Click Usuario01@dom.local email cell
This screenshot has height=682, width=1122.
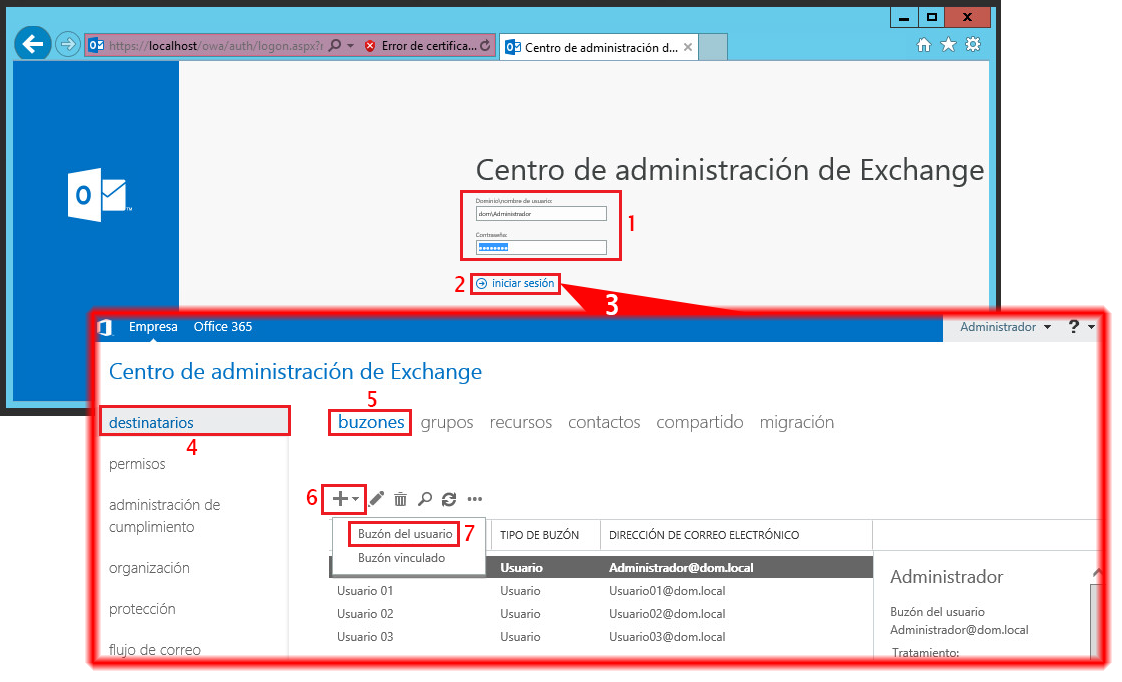point(667,591)
